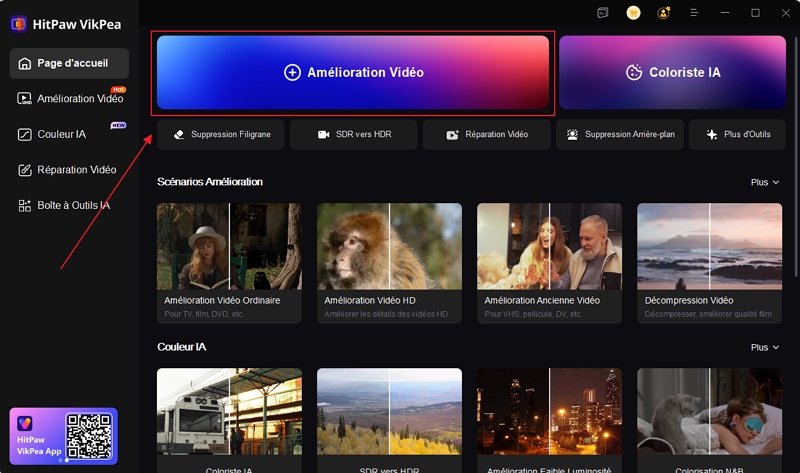Viewport: 800px width, 473px height.
Task: Open the shopping cart purchase icon
Action: coord(633,13)
